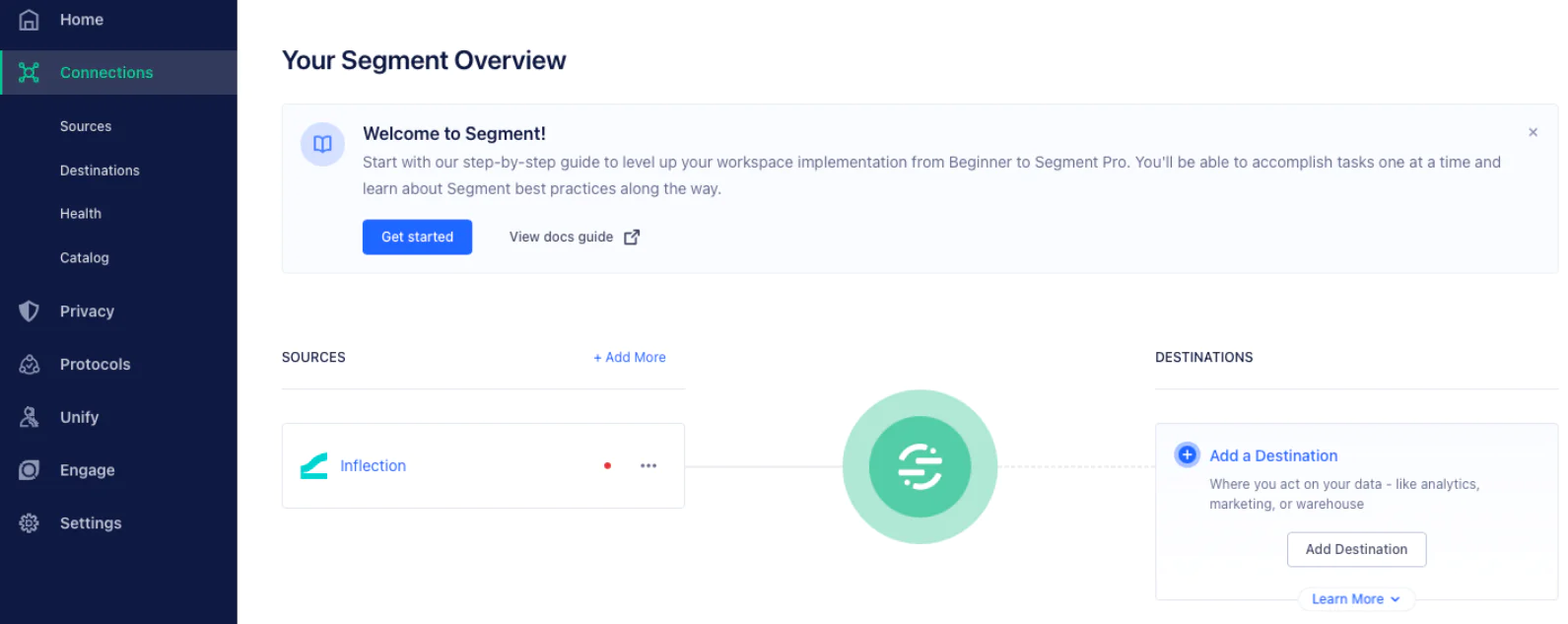Click the Inflection source logo icon
The image size is (1568, 624).
click(x=314, y=466)
